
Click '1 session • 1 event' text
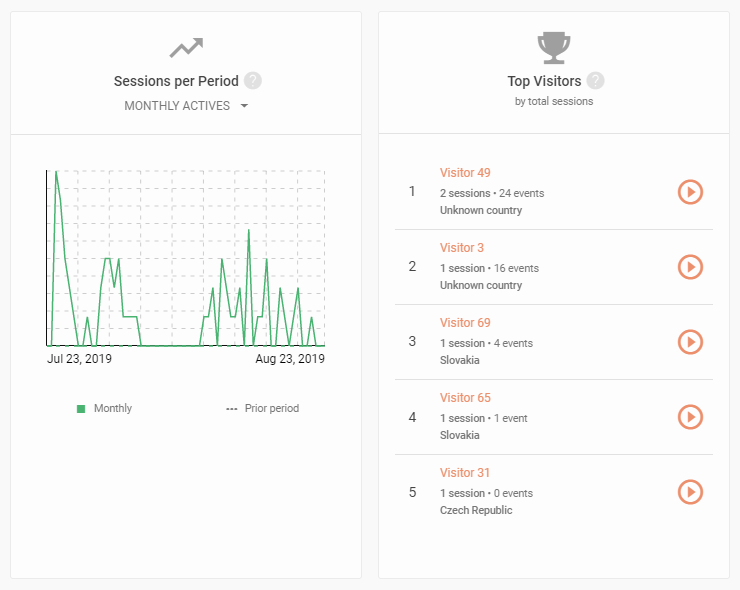pyautogui.click(x=483, y=418)
